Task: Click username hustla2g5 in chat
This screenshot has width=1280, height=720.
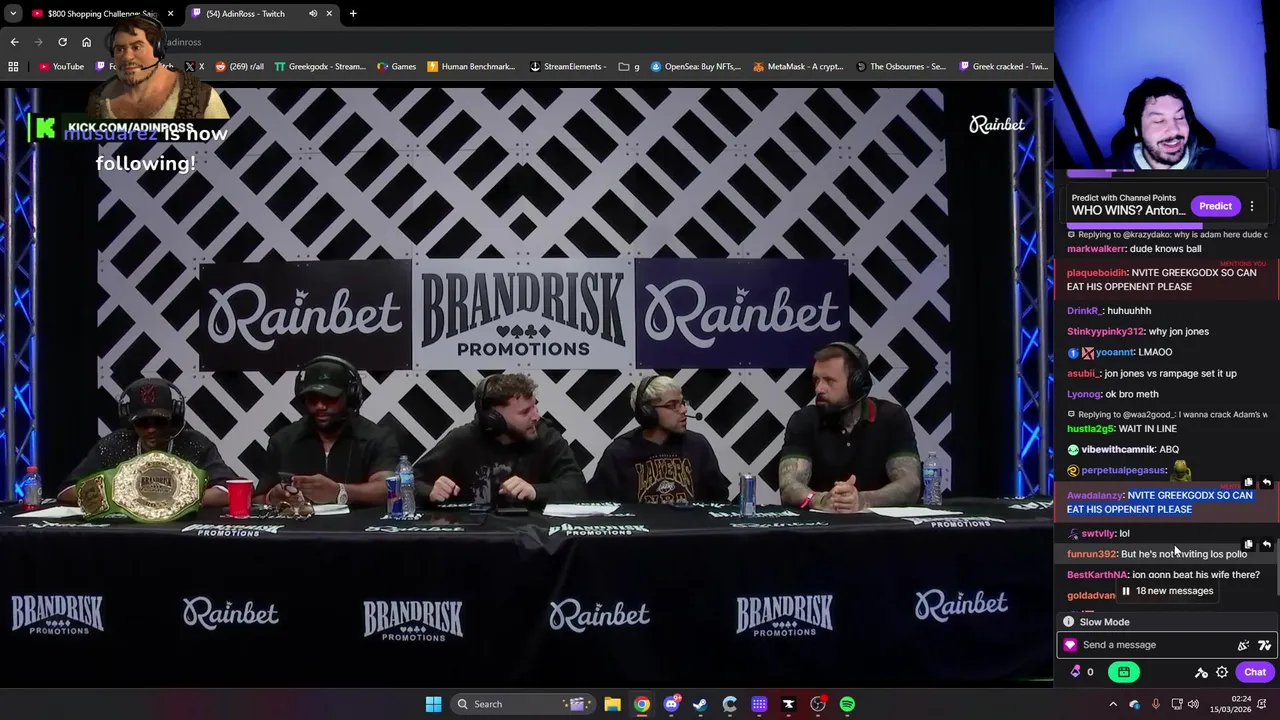Action: click(1090, 429)
